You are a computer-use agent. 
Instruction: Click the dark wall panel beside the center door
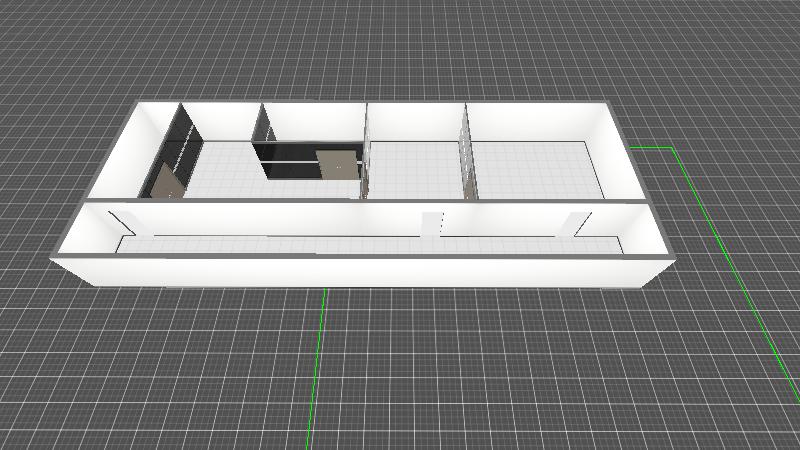click(x=285, y=162)
